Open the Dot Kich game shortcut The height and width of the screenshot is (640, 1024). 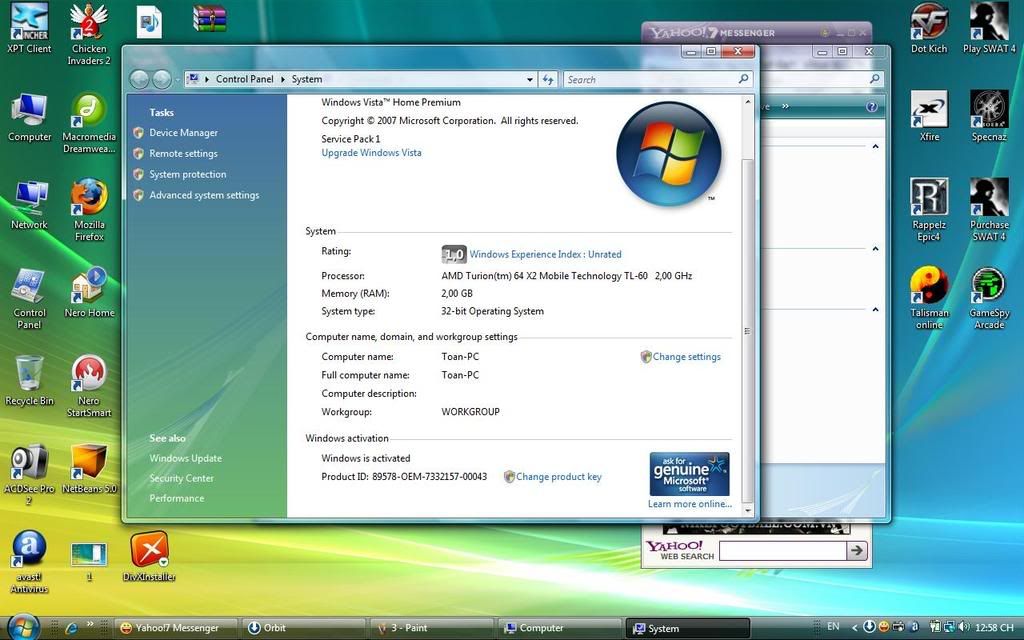click(929, 29)
